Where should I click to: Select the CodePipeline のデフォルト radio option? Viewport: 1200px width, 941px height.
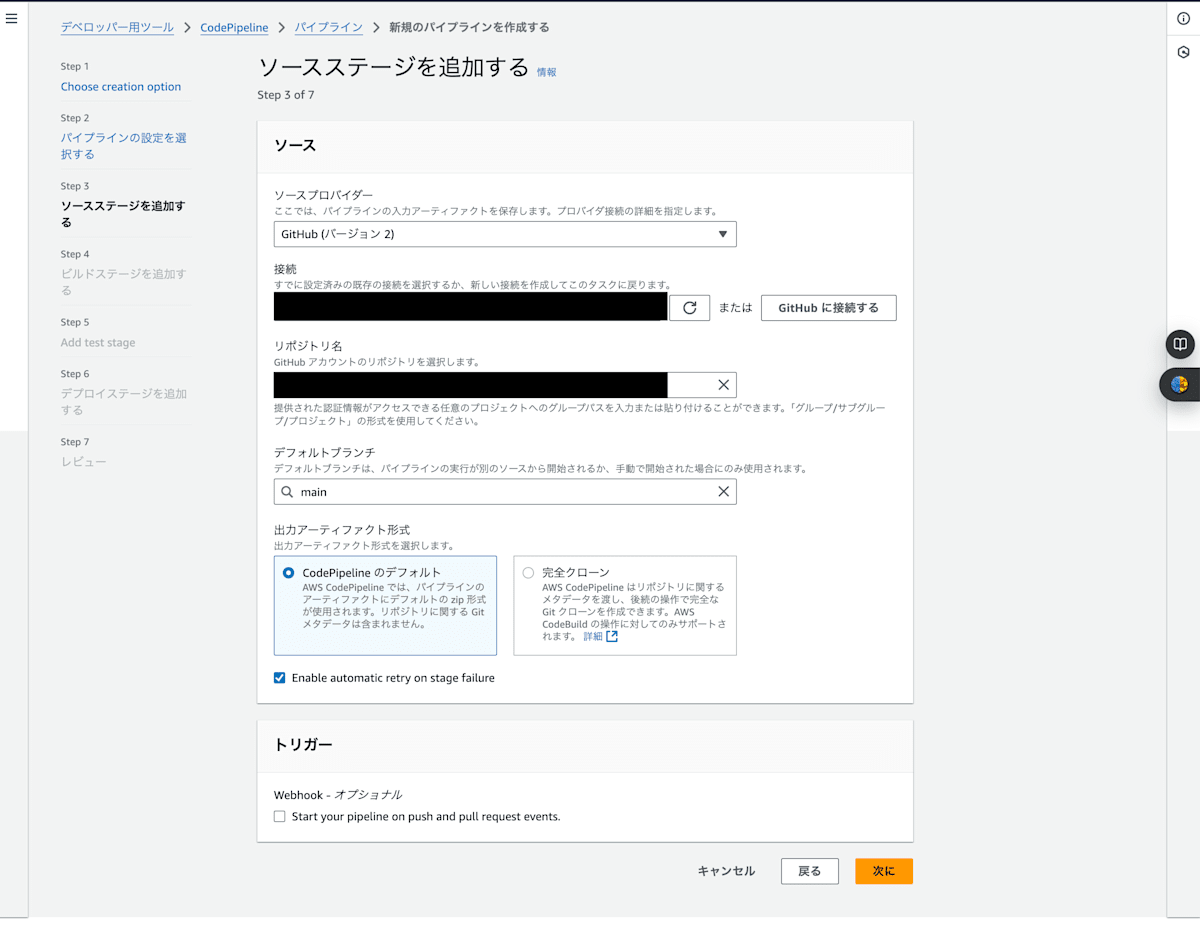(x=289, y=573)
